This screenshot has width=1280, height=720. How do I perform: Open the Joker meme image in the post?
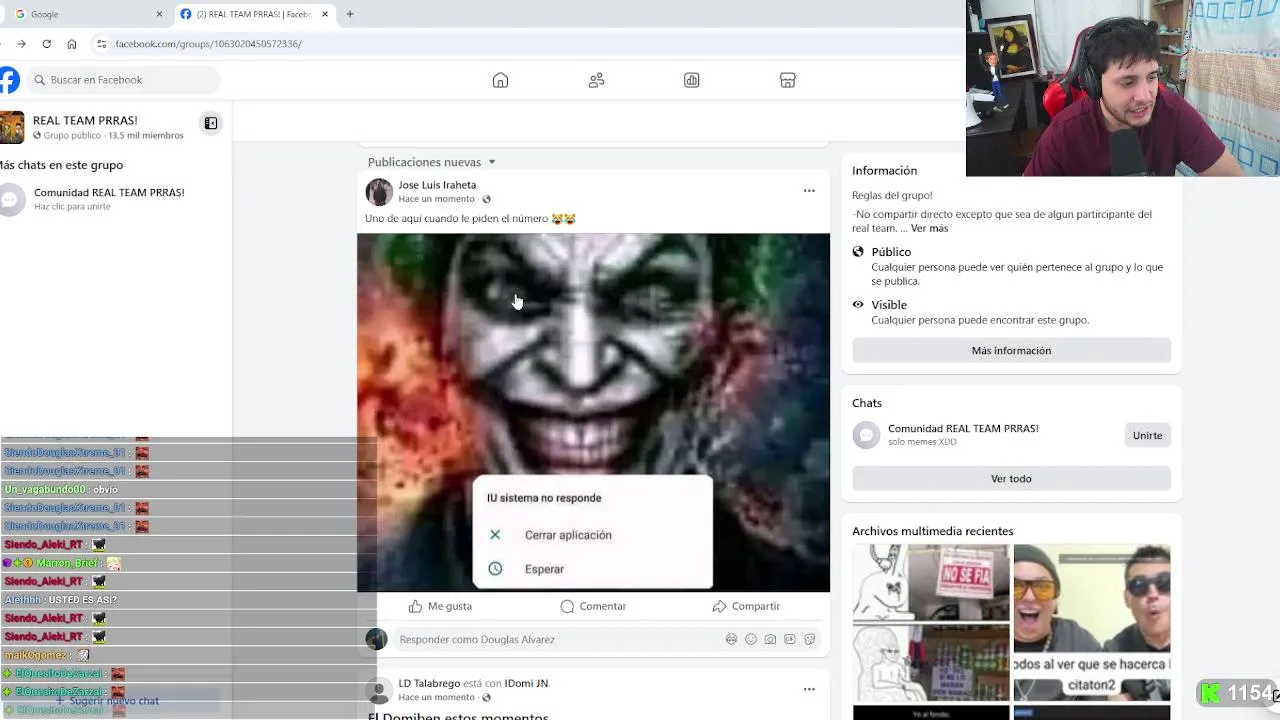593,412
